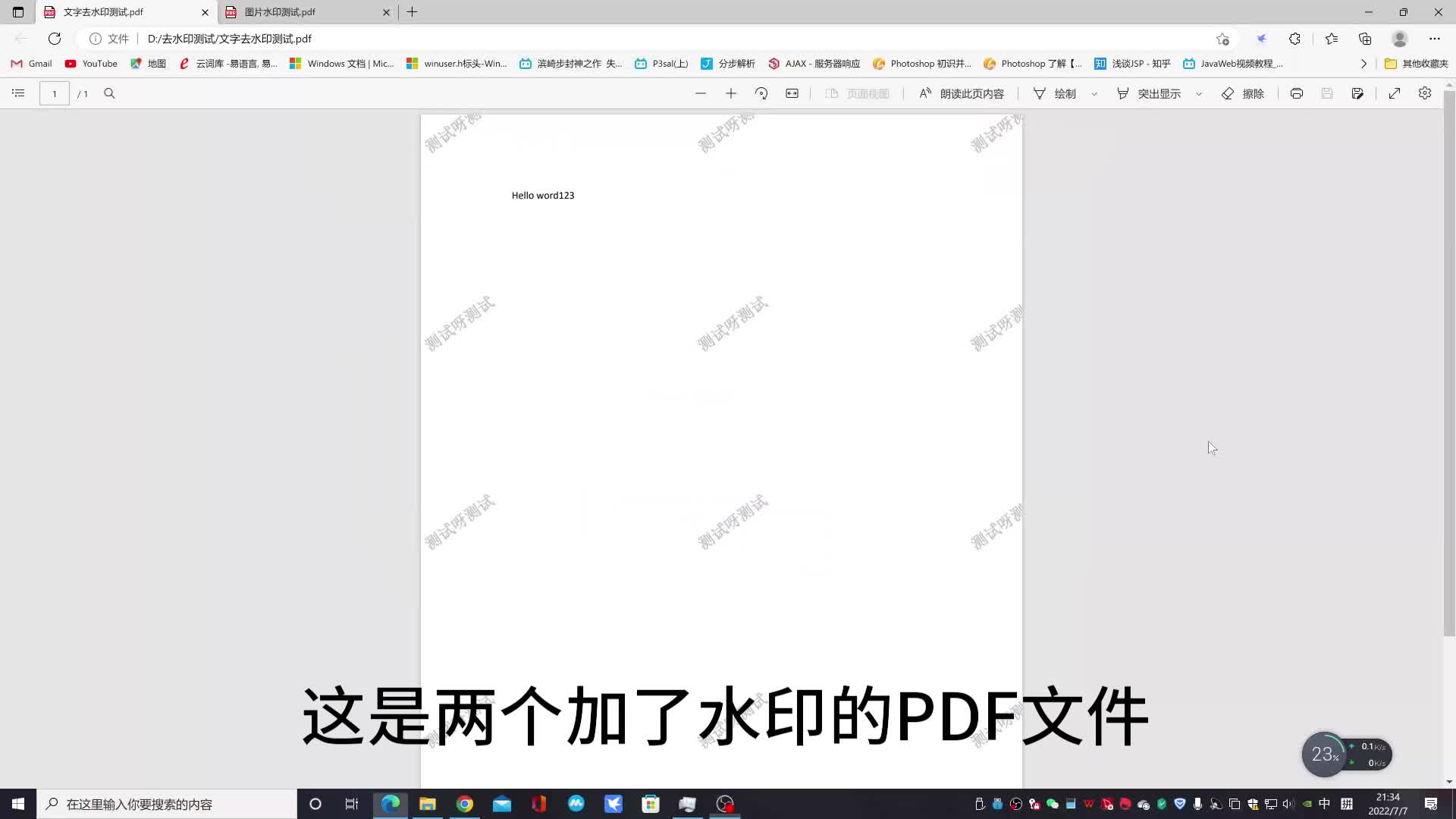Open the 浅谈JSP - 知乎 bookmark
The width and height of the screenshot is (1456, 819).
pos(1132,64)
